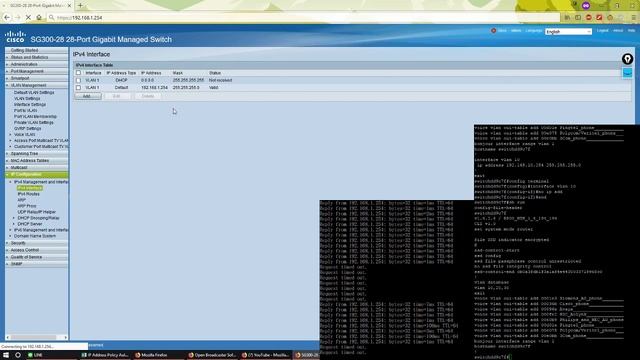Open the Firefox library icon
This screenshot has width=640, height=360.
[x=567, y=18]
